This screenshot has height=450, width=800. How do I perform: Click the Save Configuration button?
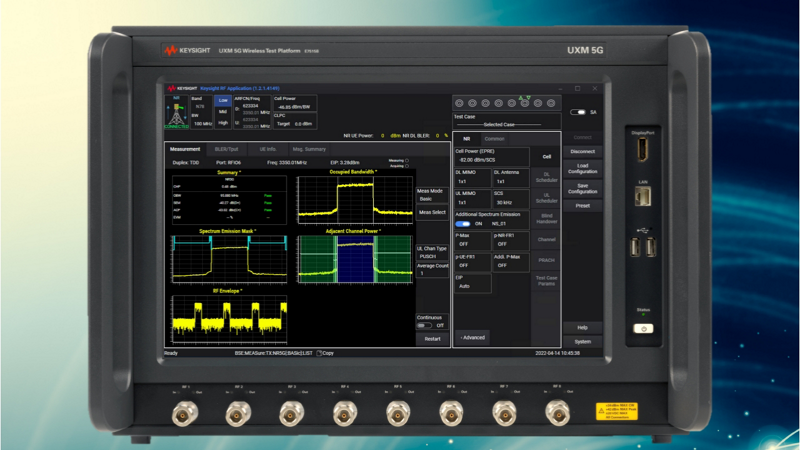click(583, 189)
